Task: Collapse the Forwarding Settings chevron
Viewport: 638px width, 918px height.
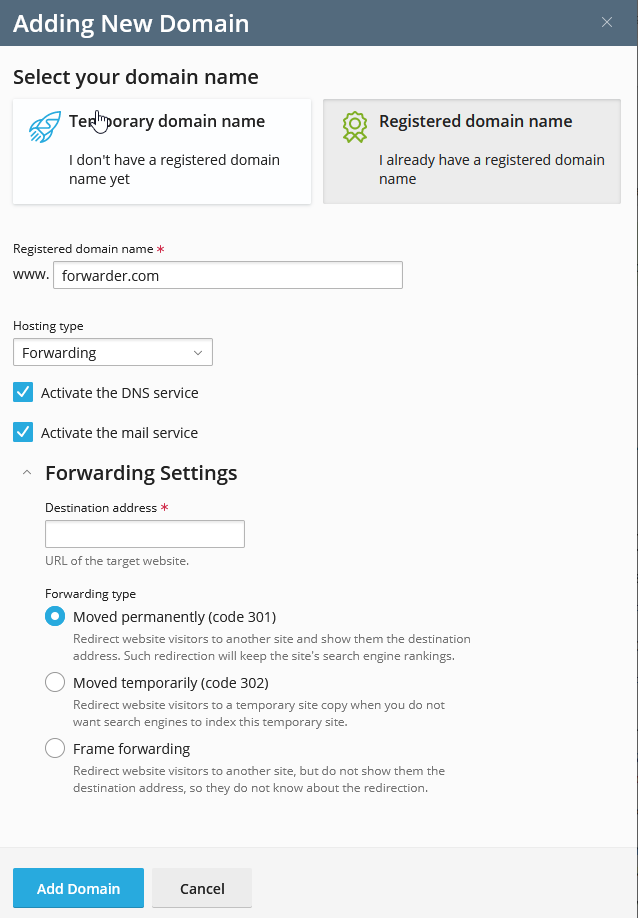Action: 27,473
